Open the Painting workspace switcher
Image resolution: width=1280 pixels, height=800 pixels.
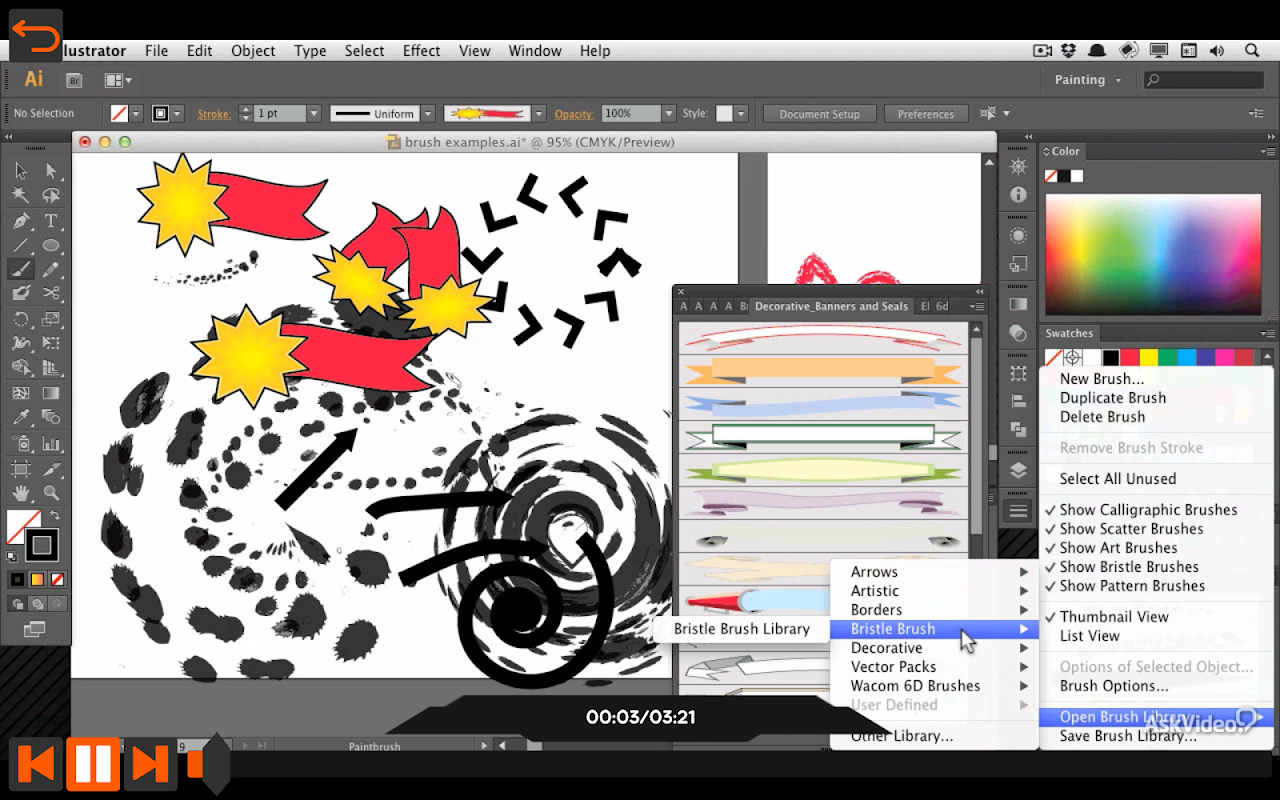point(1088,80)
